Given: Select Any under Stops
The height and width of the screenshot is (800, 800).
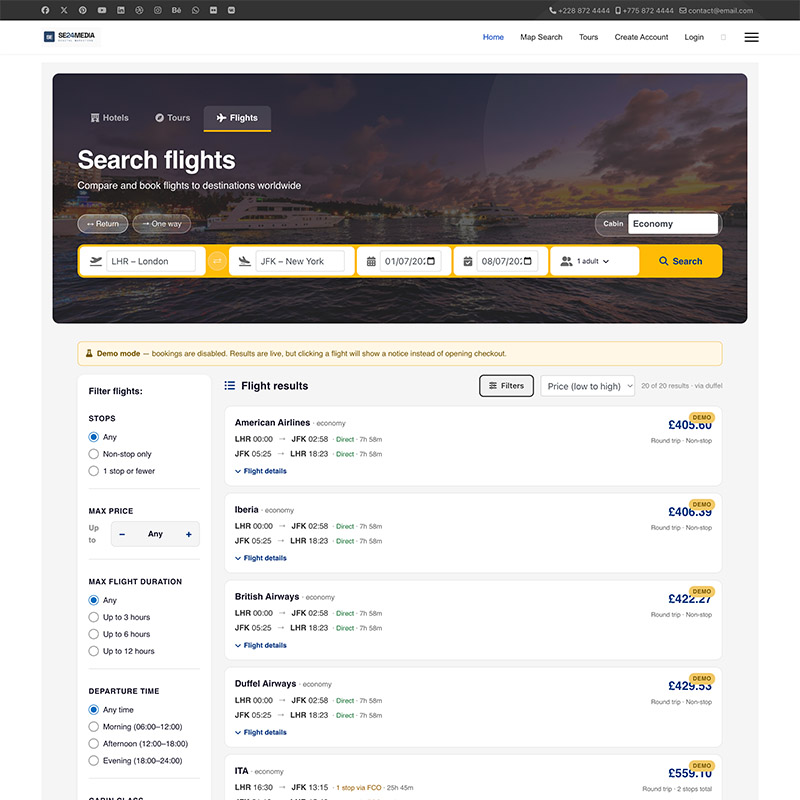Looking at the screenshot, I should point(93,437).
